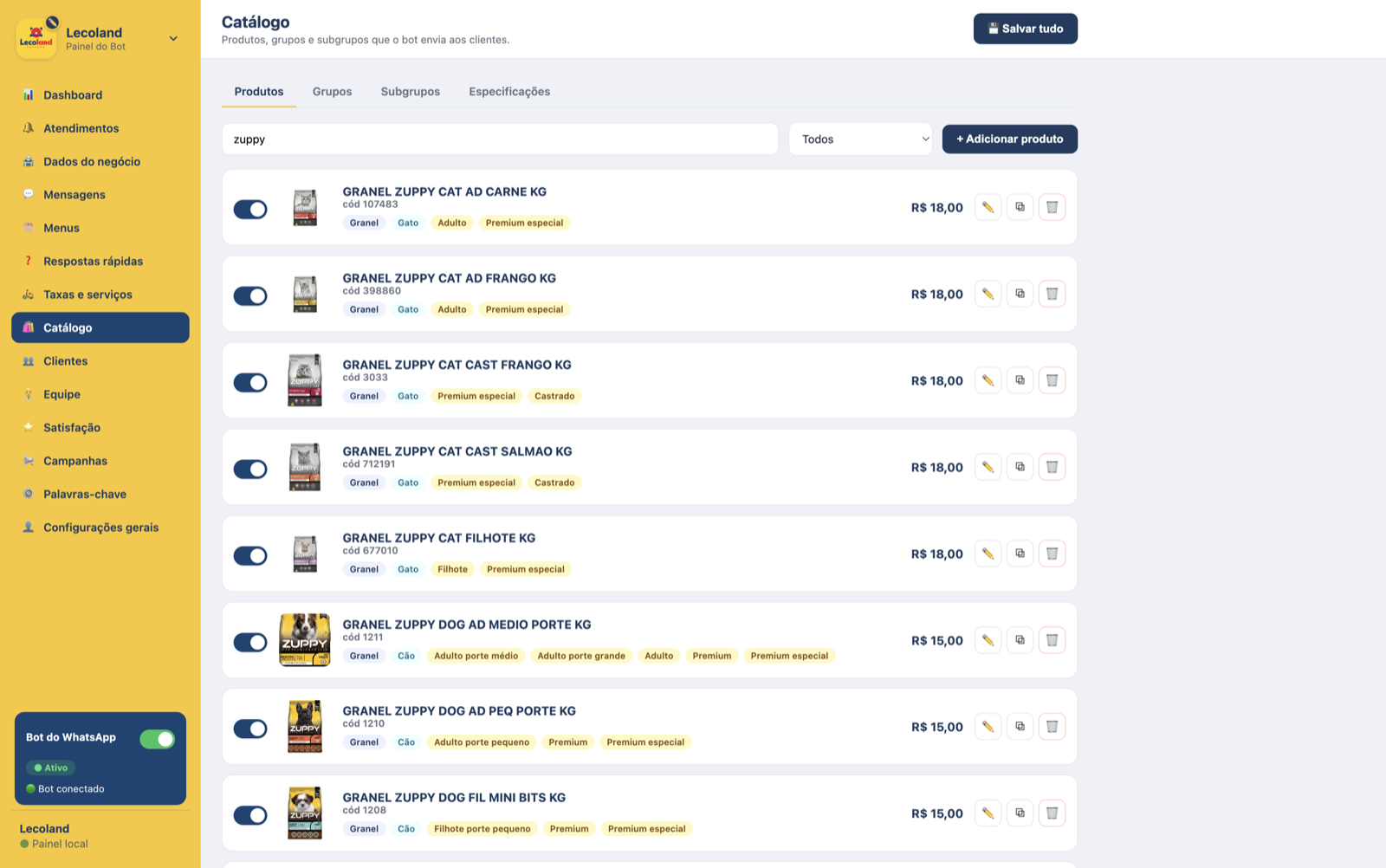Image resolution: width=1386 pixels, height=868 pixels.
Task: Duplicate GRANEL ZUPPY CAT CAST SALMAO KG product
Action: click(1020, 467)
